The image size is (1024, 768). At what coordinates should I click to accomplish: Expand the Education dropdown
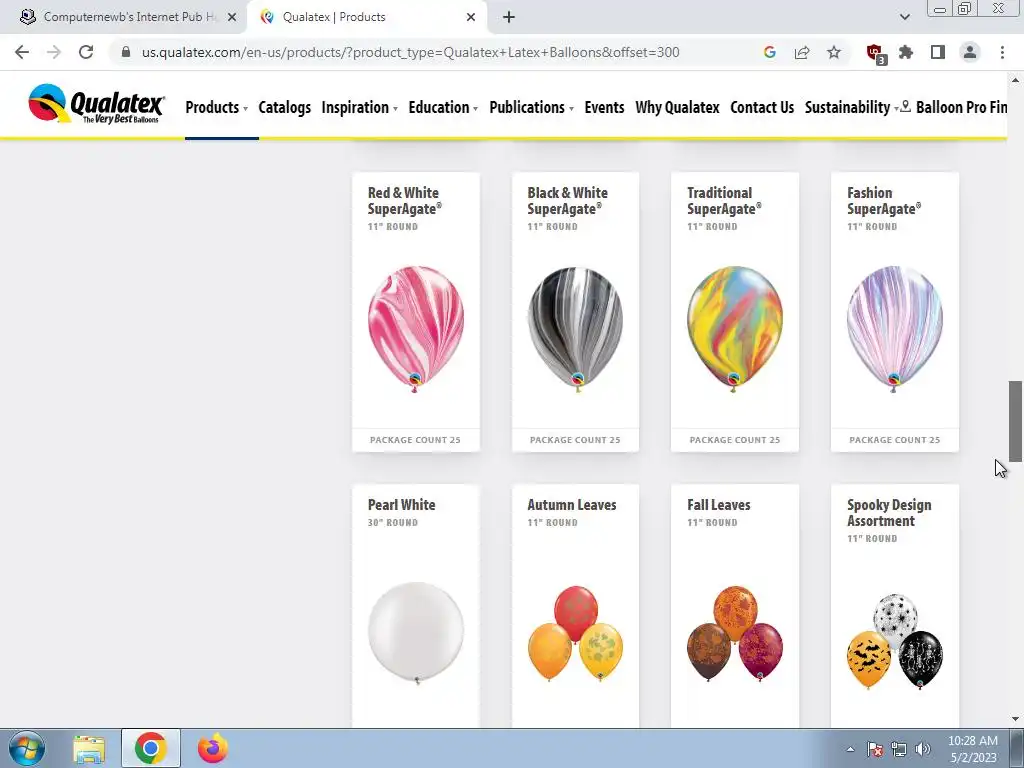(x=443, y=107)
